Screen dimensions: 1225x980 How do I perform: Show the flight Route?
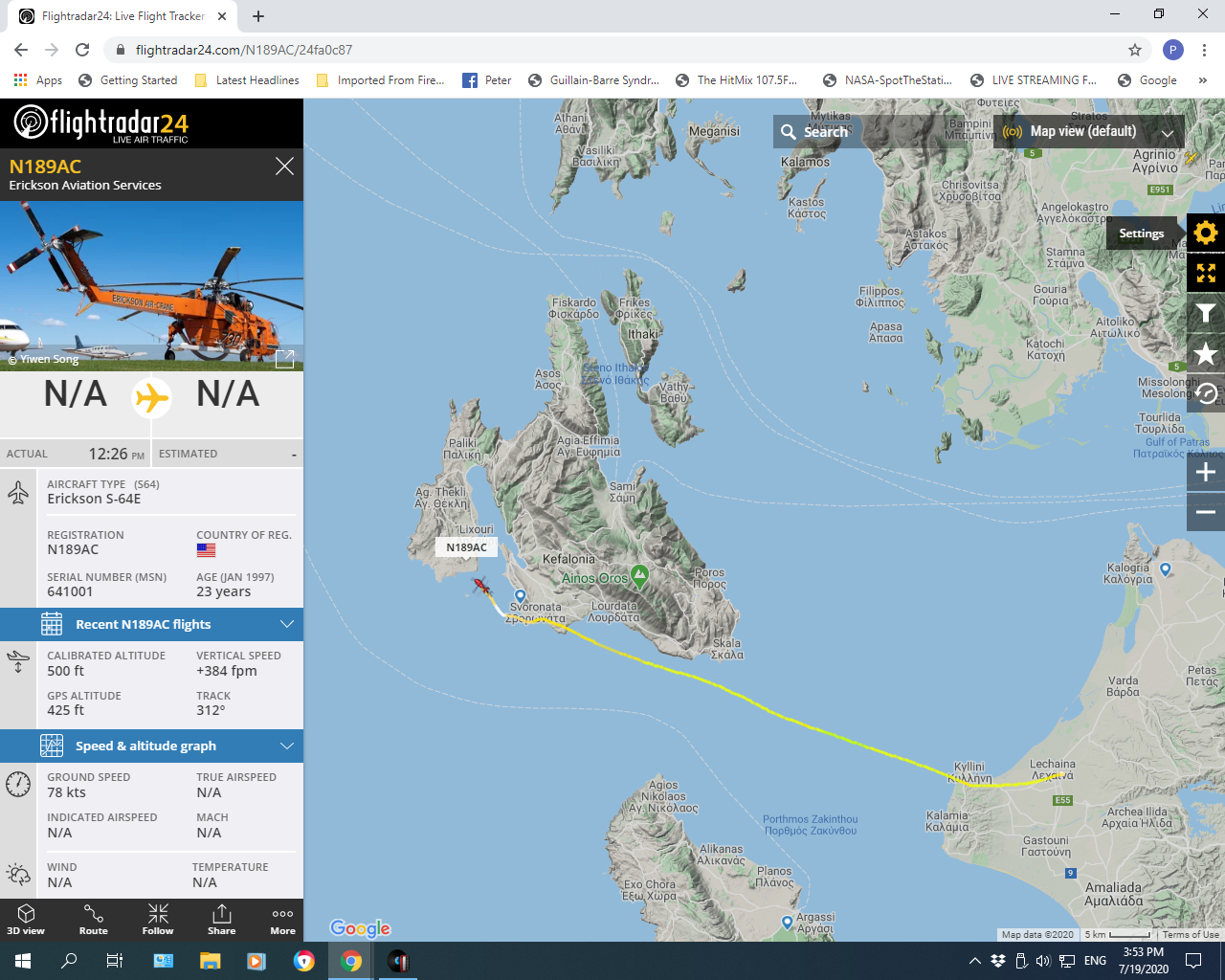point(94,919)
